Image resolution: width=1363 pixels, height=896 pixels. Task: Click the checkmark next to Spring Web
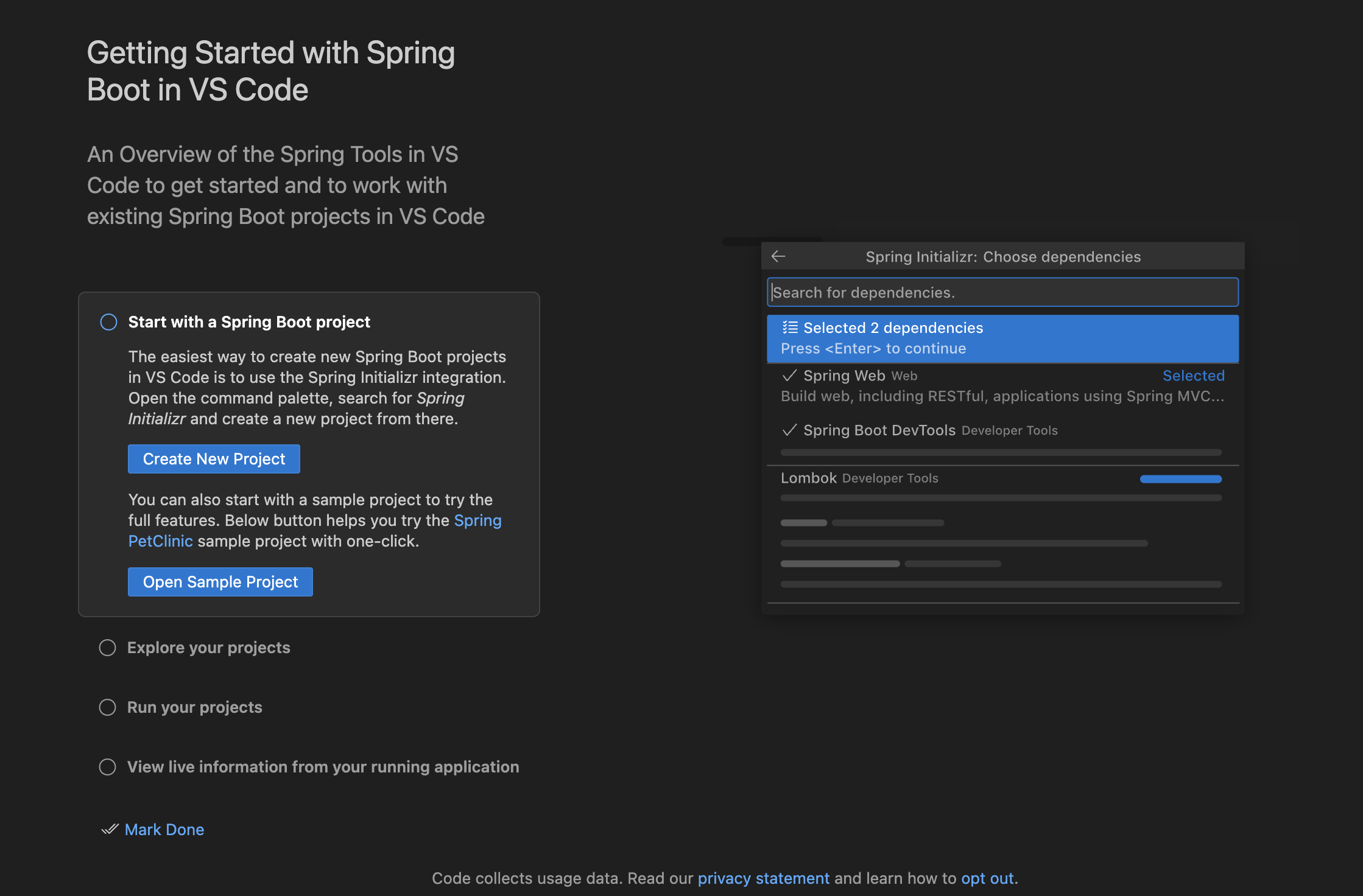[x=789, y=376]
